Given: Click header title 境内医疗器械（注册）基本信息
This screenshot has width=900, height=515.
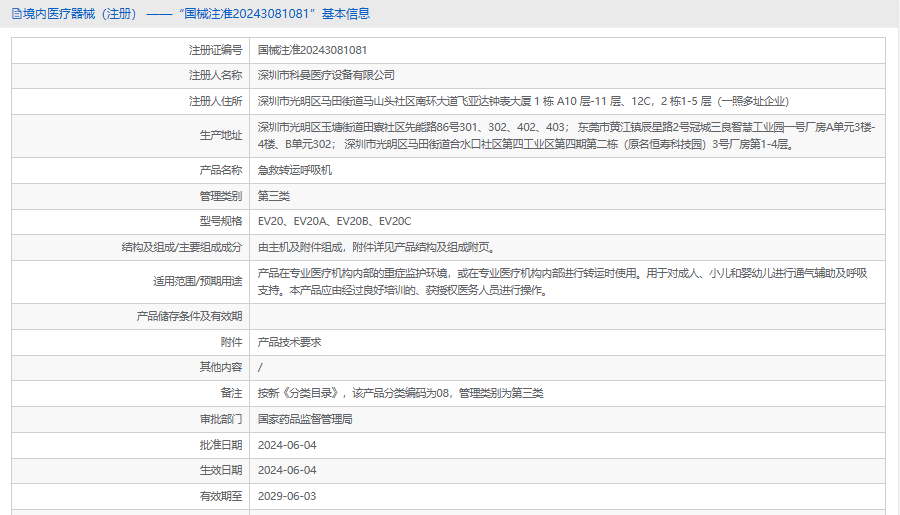Looking at the screenshot, I should pos(196,14).
